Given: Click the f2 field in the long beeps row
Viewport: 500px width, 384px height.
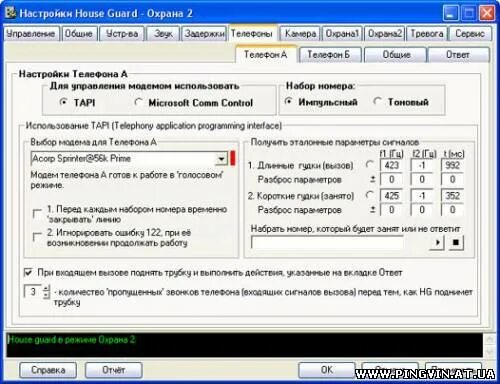Looking at the screenshot, I should 422,165.
